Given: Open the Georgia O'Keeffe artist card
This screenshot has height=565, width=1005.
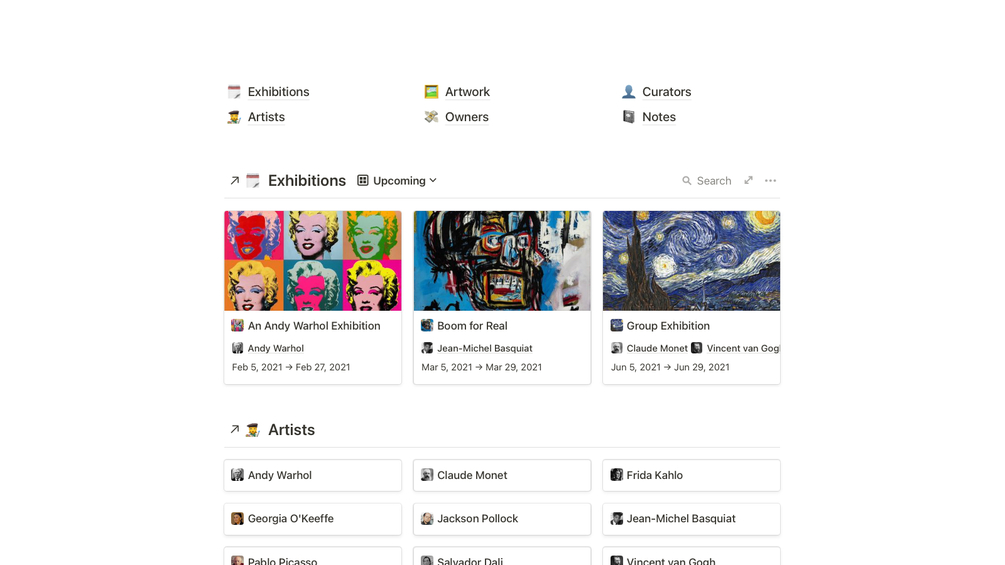Looking at the screenshot, I should point(313,519).
